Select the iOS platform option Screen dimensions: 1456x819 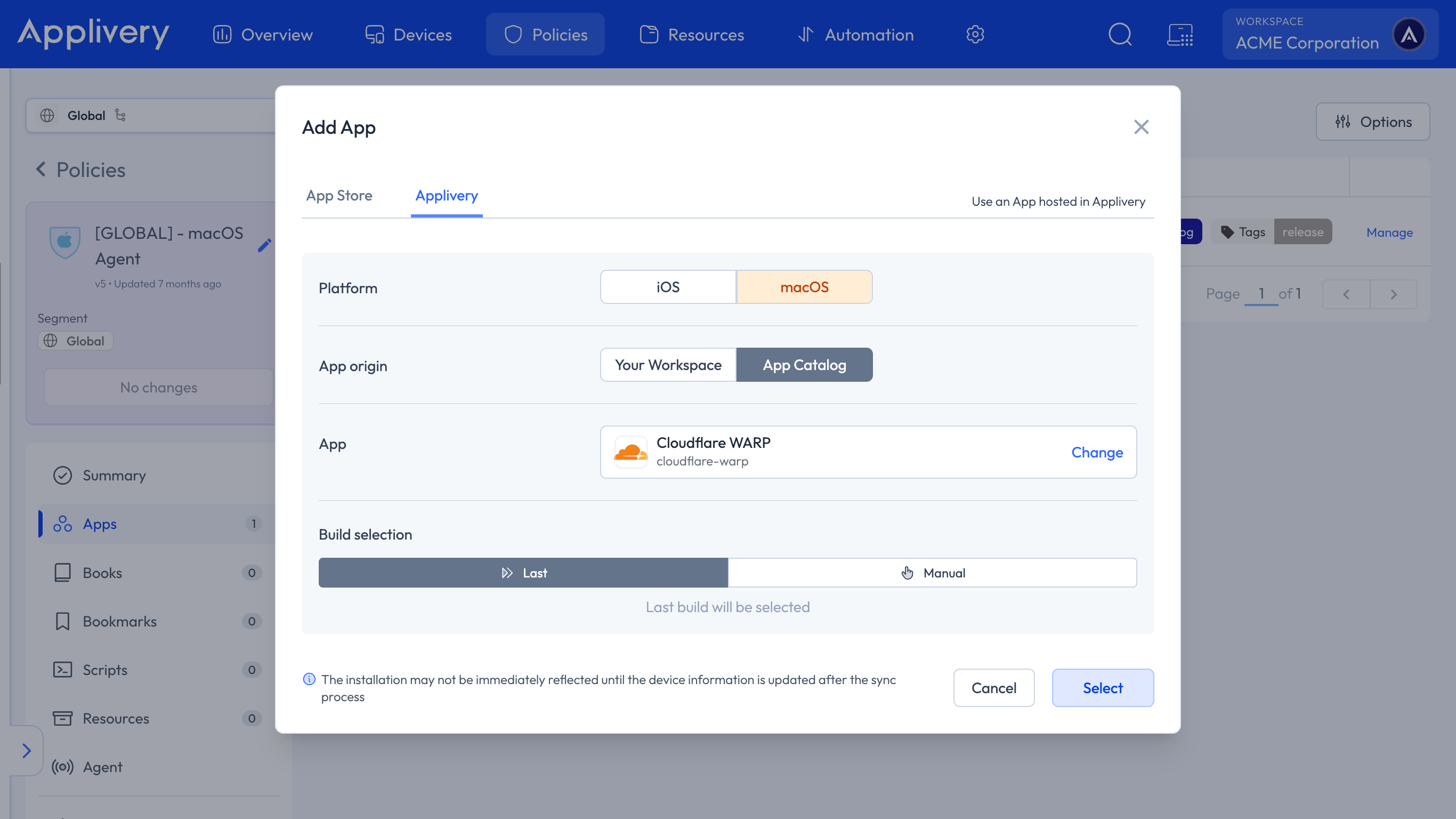(668, 287)
